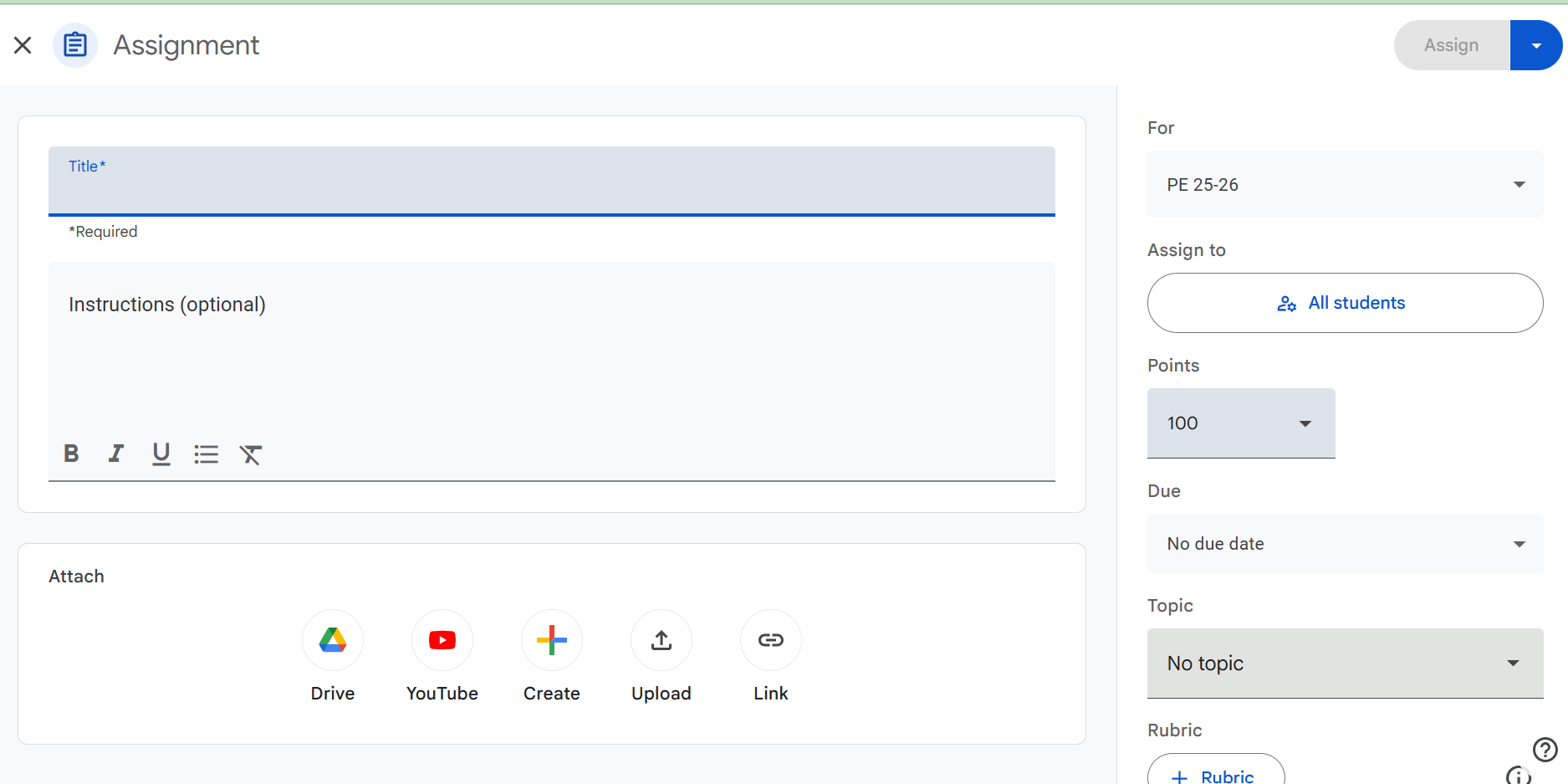The image size is (1568, 784).
Task: Open the Create new file option
Action: tap(552, 640)
